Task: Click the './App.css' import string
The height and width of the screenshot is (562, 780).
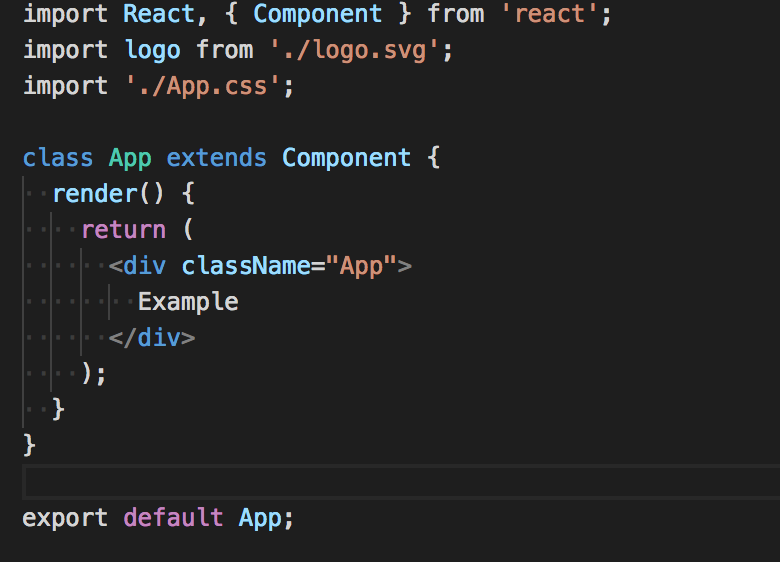Action: (x=203, y=87)
